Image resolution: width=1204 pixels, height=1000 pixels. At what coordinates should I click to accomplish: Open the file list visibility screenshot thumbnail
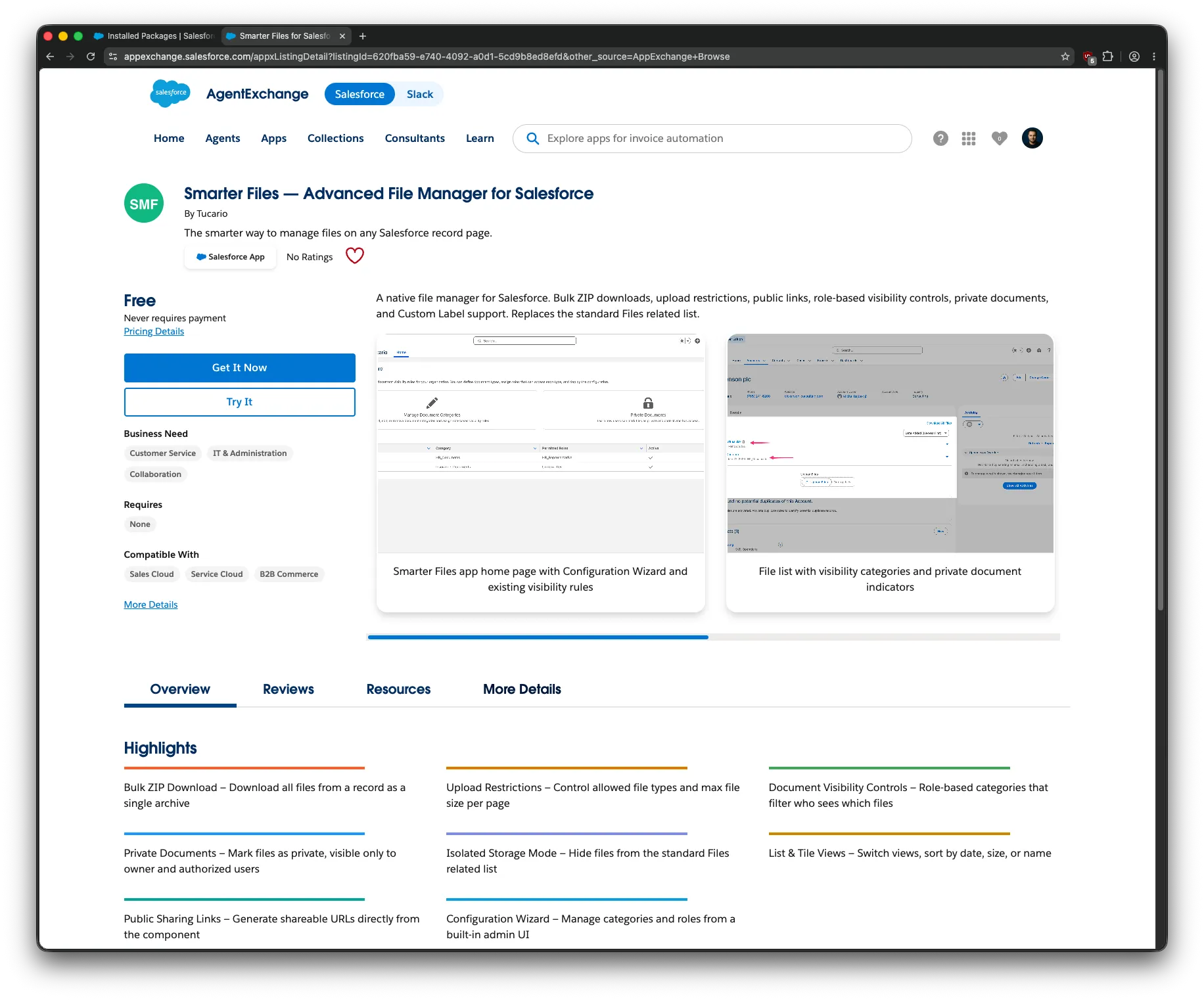(890, 443)
